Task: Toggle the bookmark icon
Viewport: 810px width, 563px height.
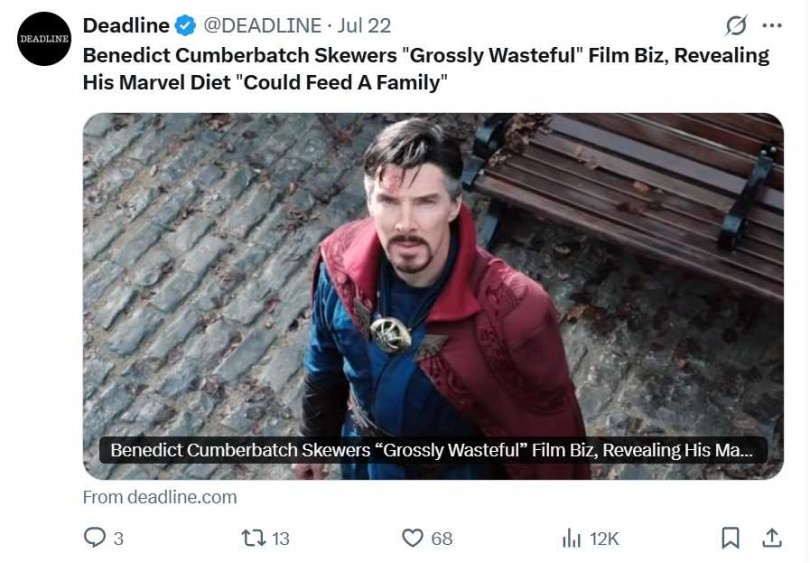Action: (731, 538)
